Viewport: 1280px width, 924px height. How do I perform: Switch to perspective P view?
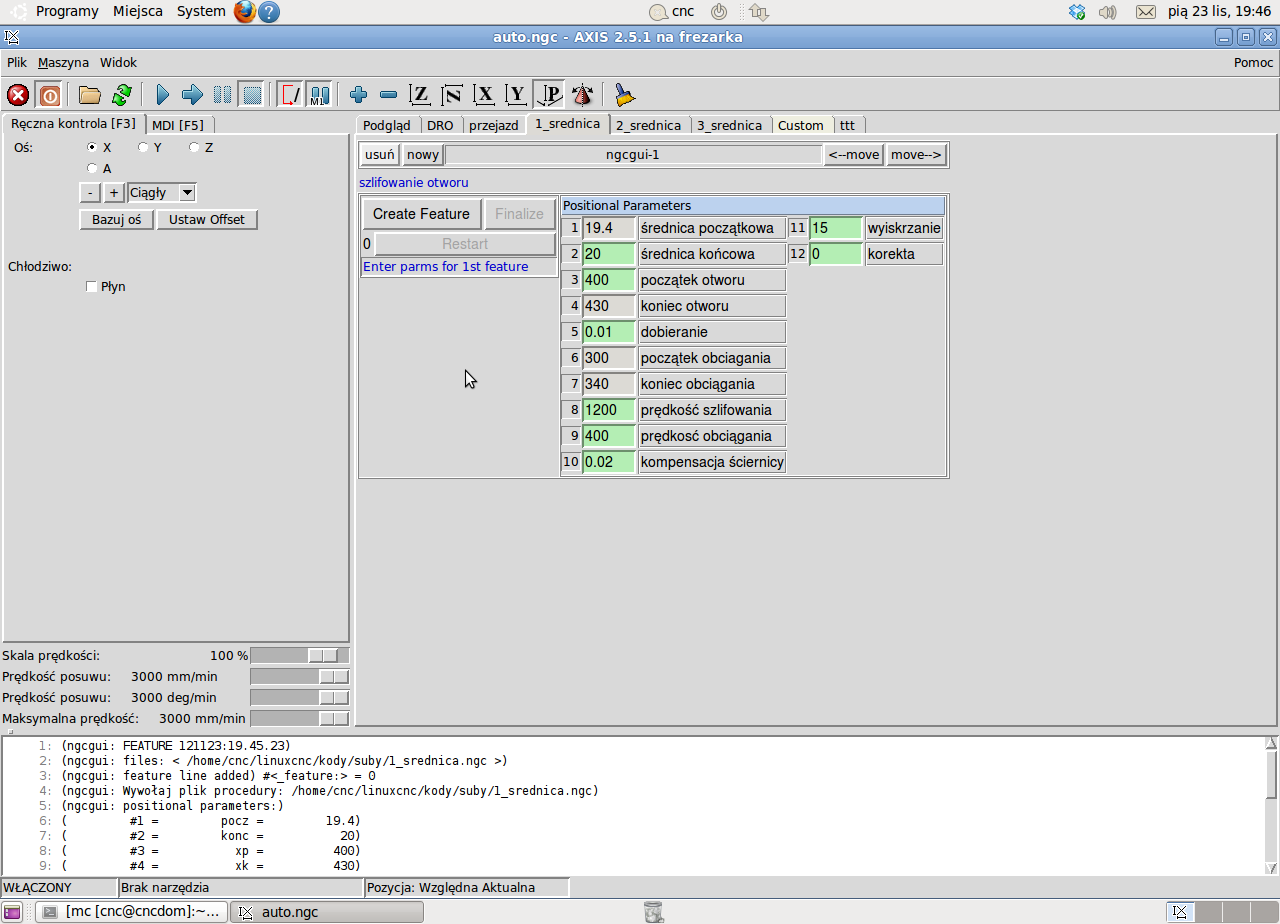pyautogui.click(x=549, y=95)
